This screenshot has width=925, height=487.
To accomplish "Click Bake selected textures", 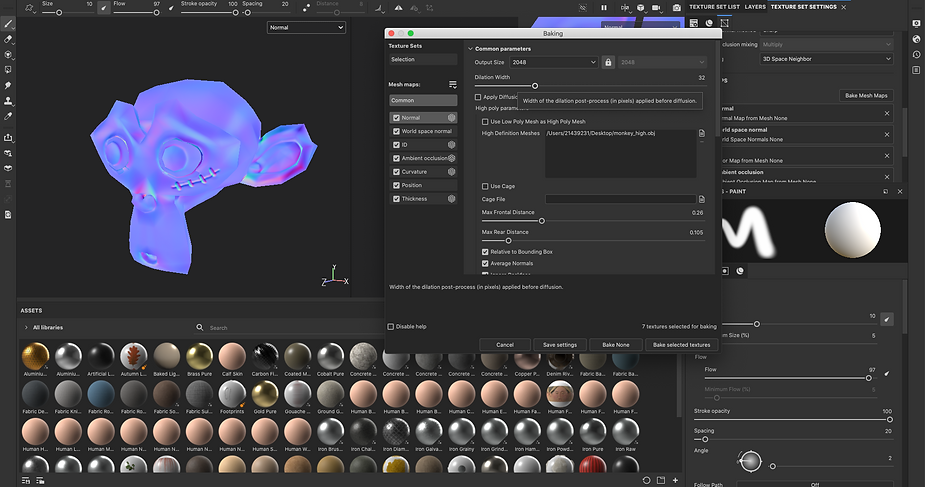I will 681,345.
